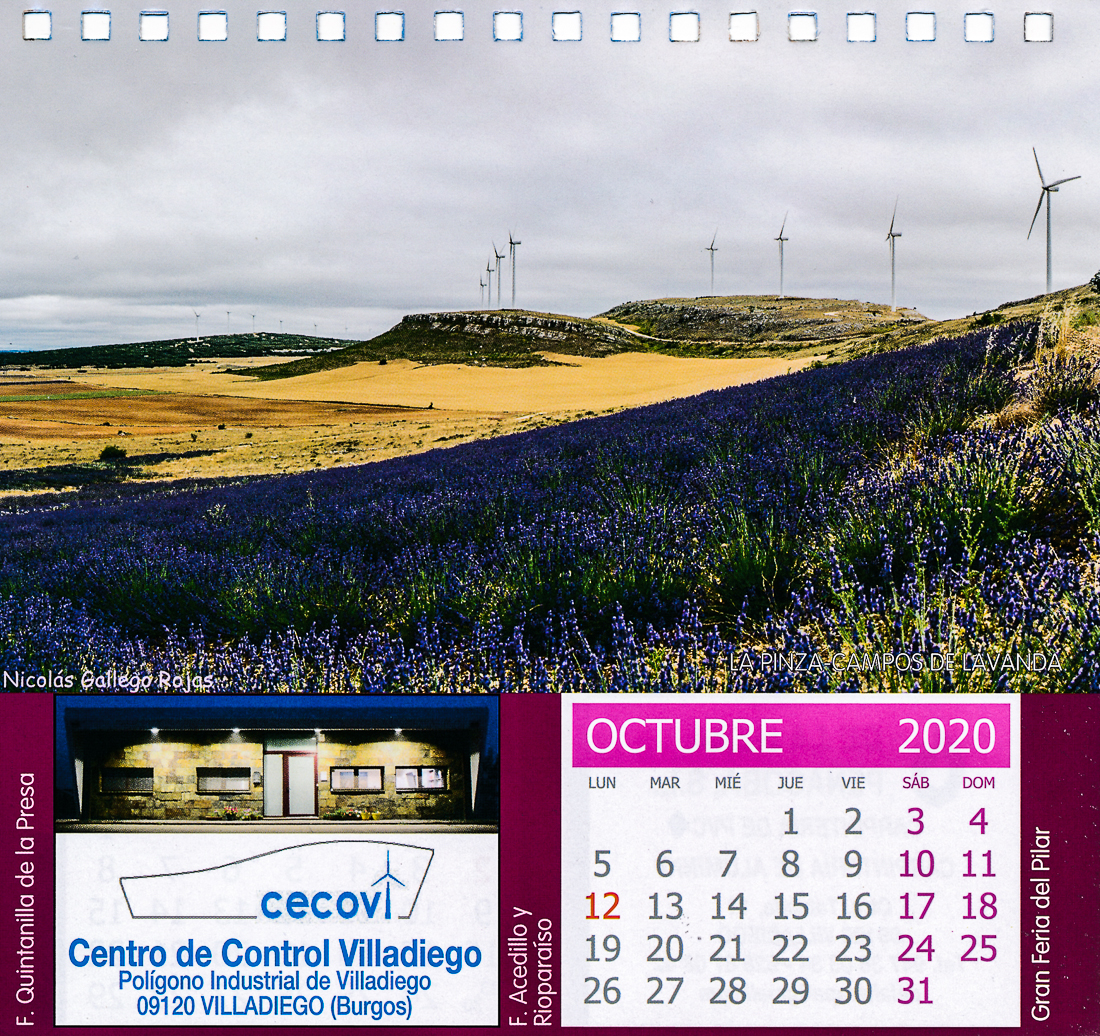Select the MIÉ weekday header
Viewport: 1100px width, 1036px height.
coord(727,783)
